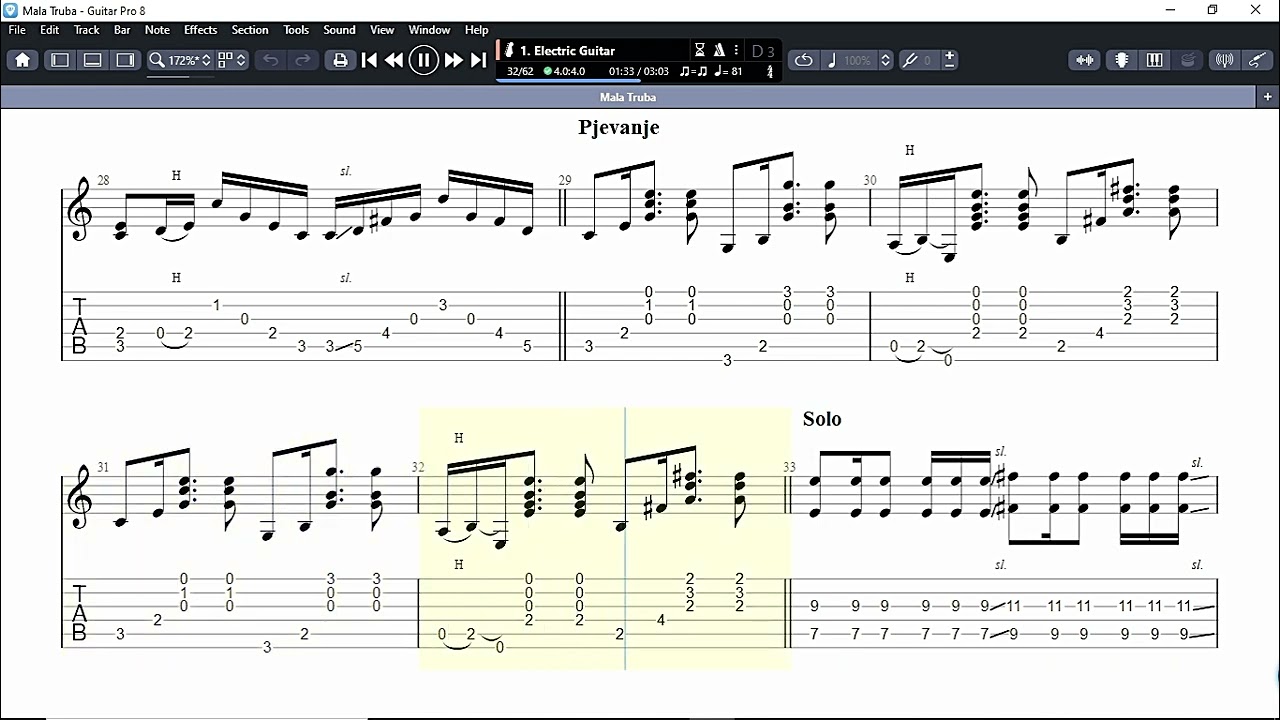Click the Solo section label
Image resolution: width=1280 pixels, height=720 pixels.
click(822, 419)
